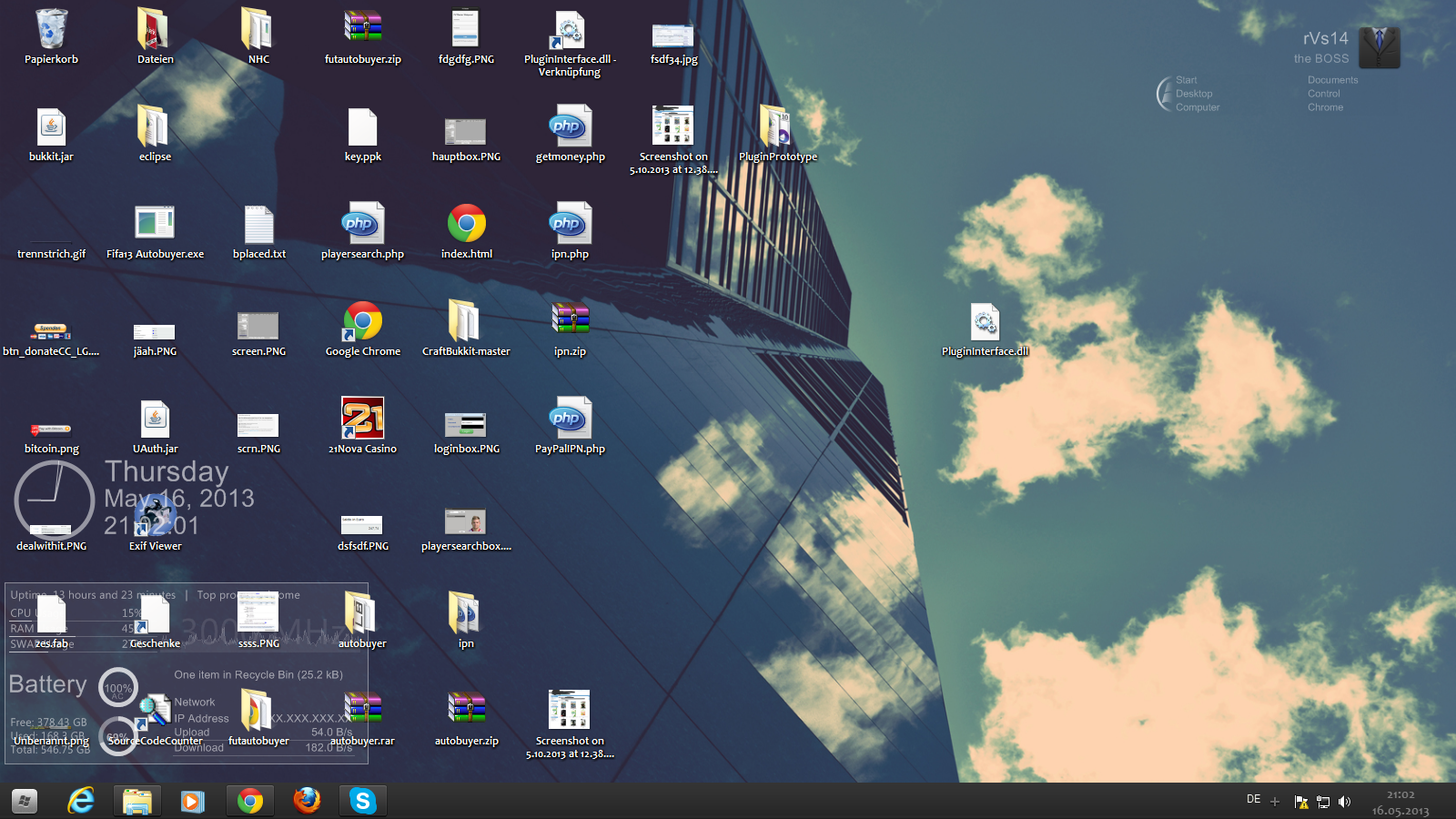This screenshot has height=819, width=1456.
Task: Click the Computer link in the widget
Action: pyautogui.click(x=1197, y=107)
